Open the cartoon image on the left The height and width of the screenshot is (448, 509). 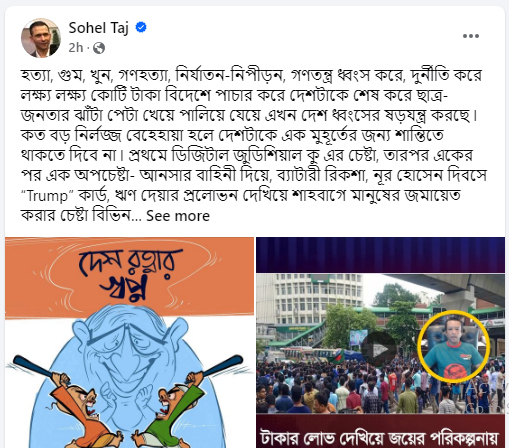[x=129, y=342]
